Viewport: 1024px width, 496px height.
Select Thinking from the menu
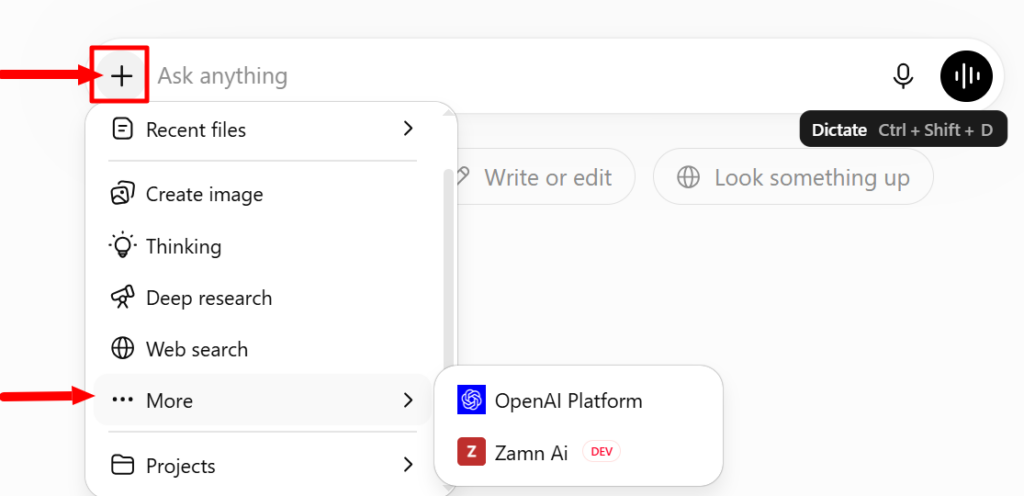click(262, 246)
